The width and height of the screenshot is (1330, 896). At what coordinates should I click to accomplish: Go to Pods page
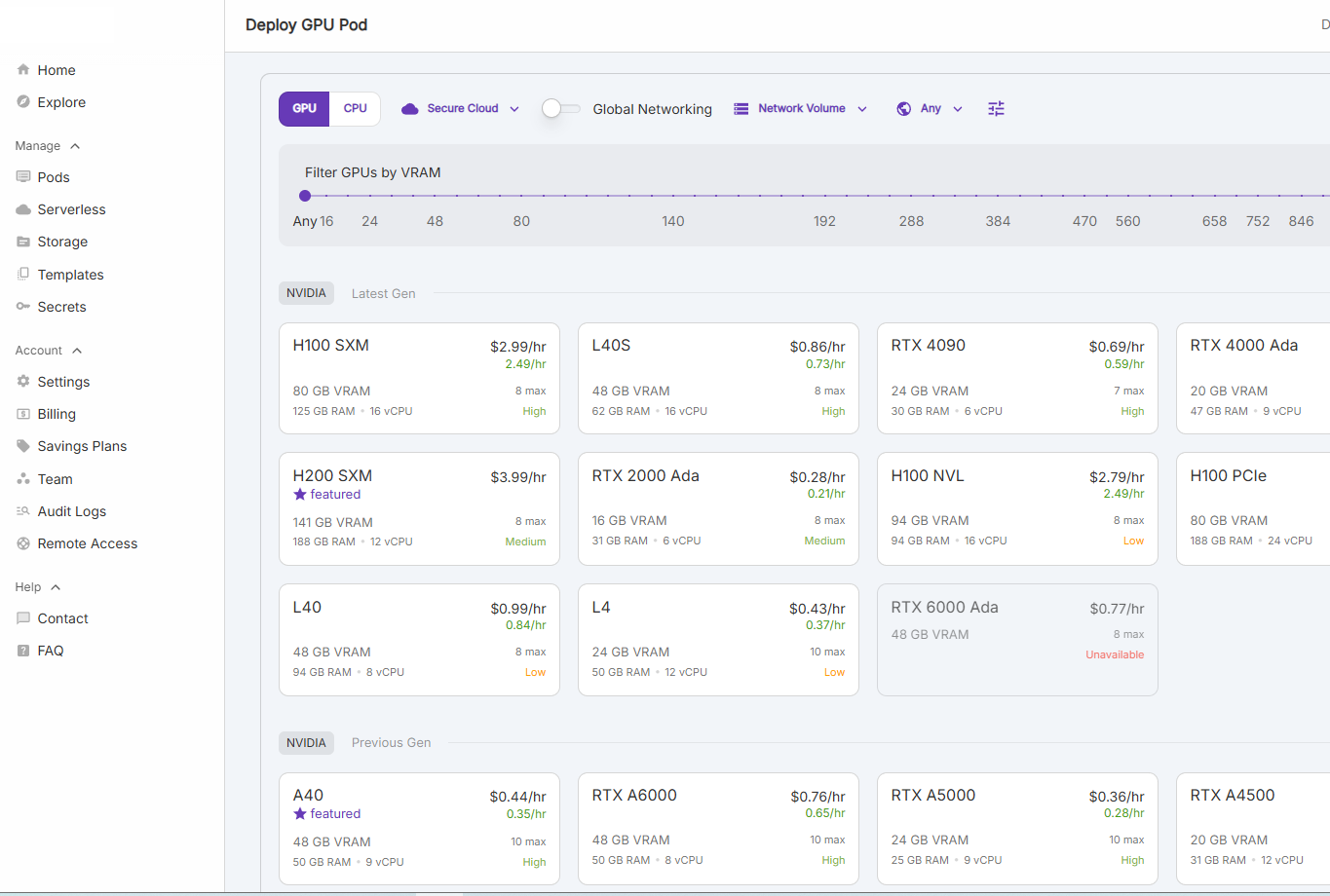pos(54,177)
